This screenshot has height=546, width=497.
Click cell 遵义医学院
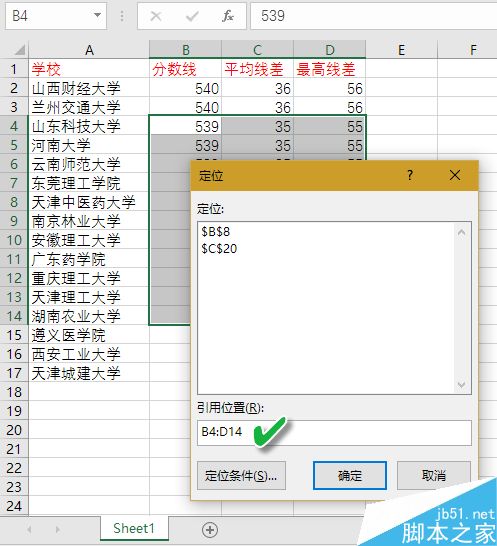click(89, 335)
